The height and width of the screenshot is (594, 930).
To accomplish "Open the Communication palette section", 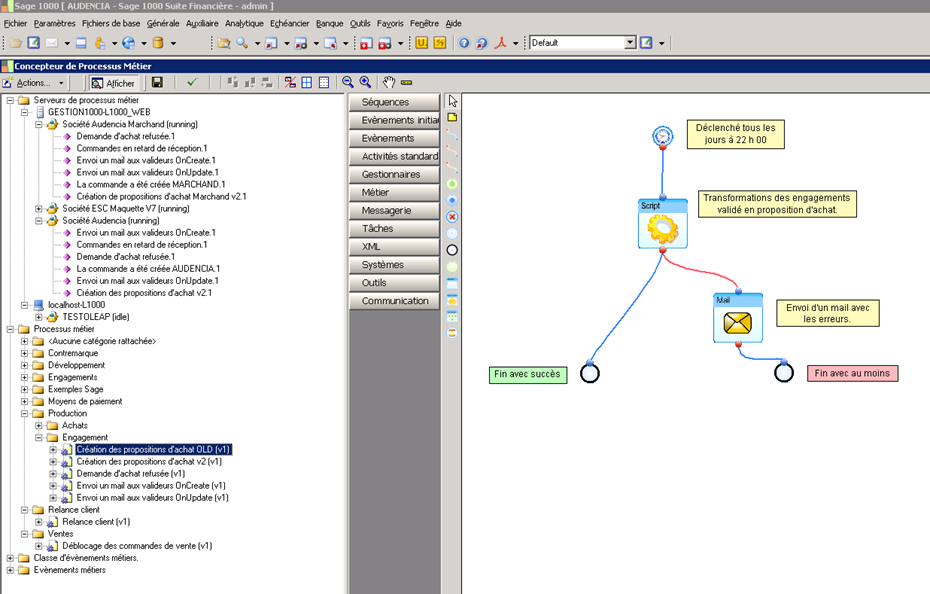I will pyautogui.click(x=394, y=301).
